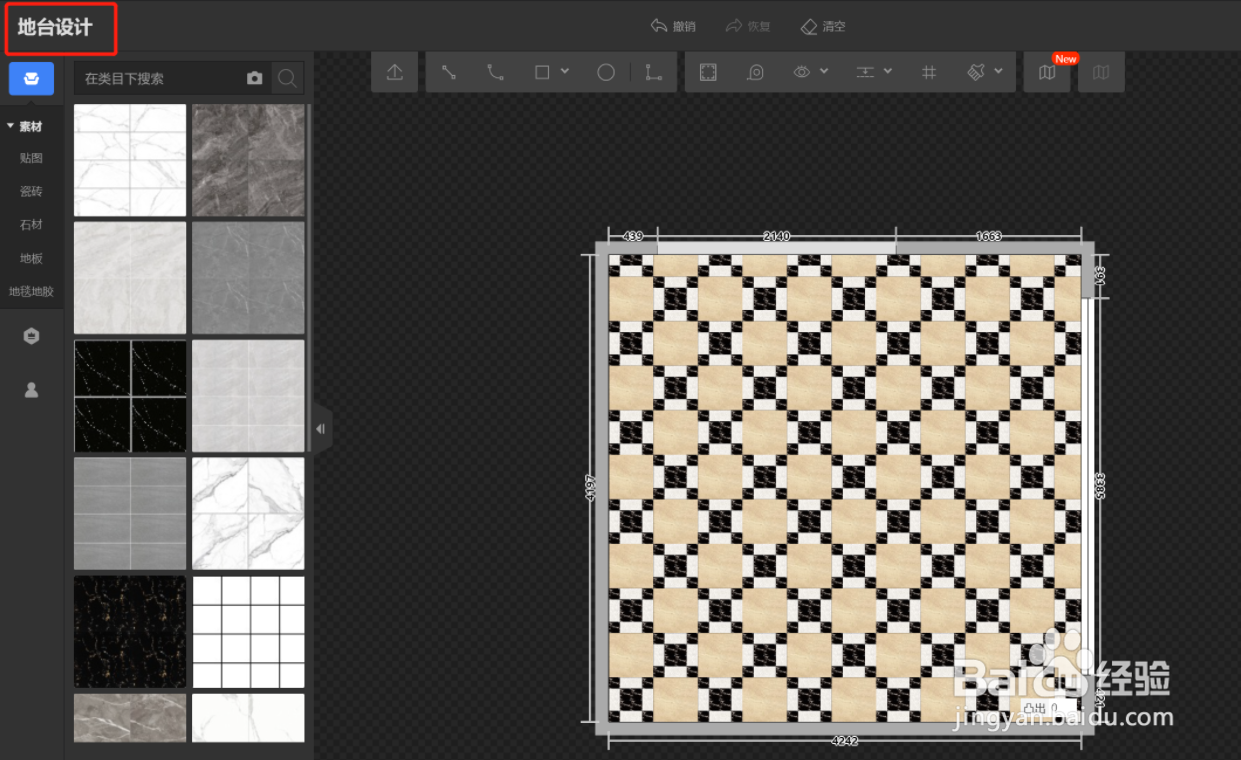Pick the white veined marble thumbnail, fourth row
This screenshot has width=1241, height=760.
tap(248, 514)
